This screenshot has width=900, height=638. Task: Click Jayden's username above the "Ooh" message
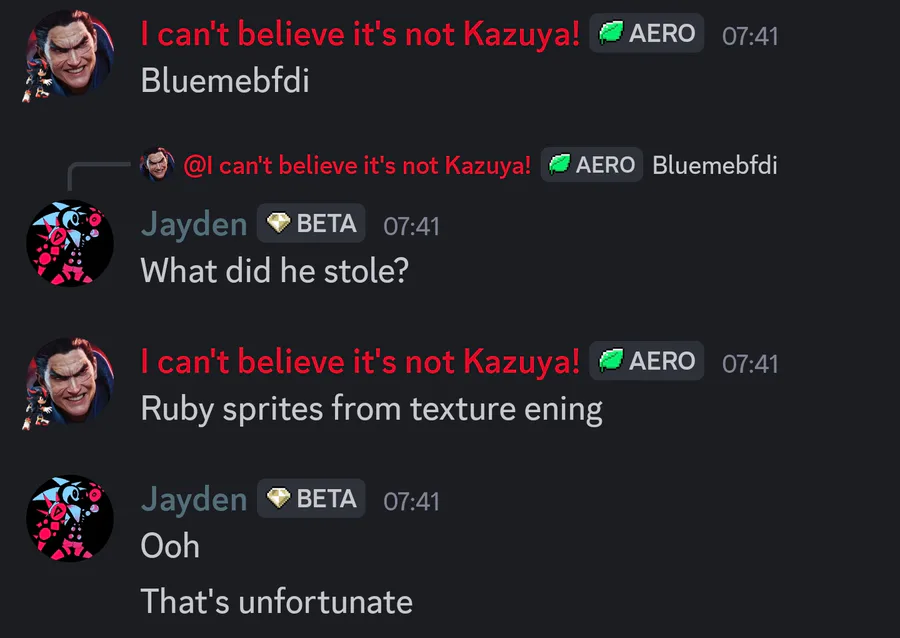[194, 498]
